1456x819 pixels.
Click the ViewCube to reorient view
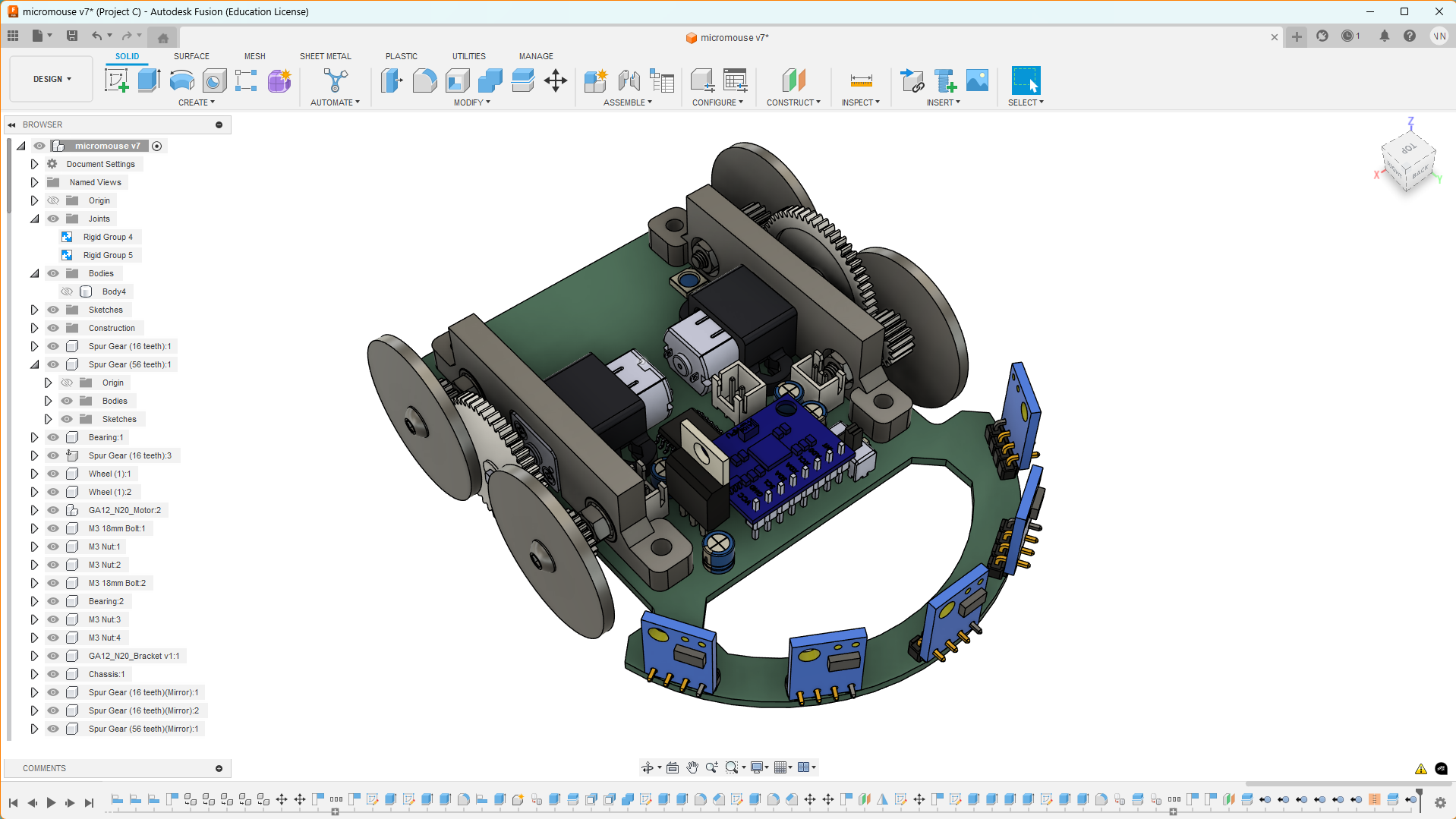click(1409, 161)
